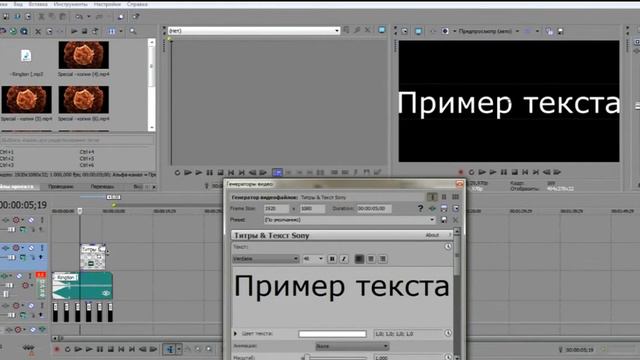The image size is (640, 360).
Task: Copy preview snapshot to clipboard
Action: click(549, 31)
